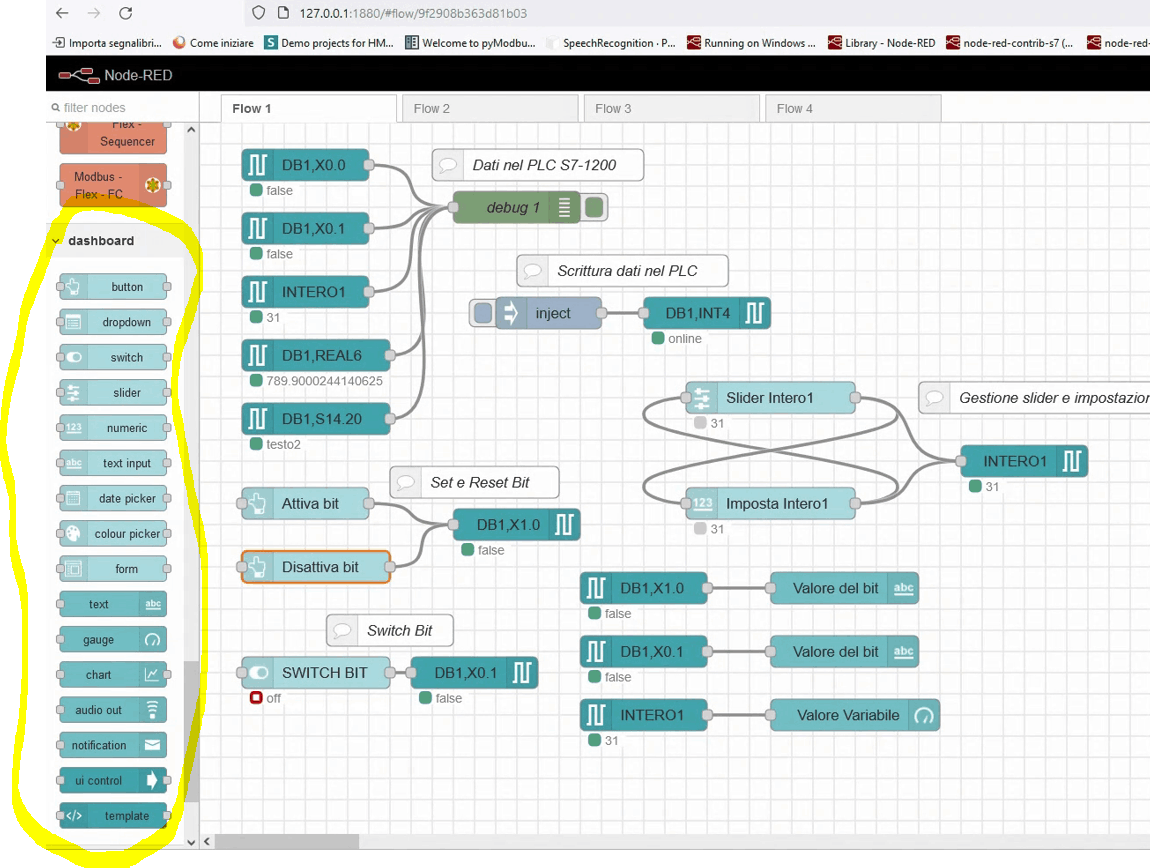1150x868 pixels.
Task: Select Valore del bit node after DB1,X0.1
Action: click(844, 652)
